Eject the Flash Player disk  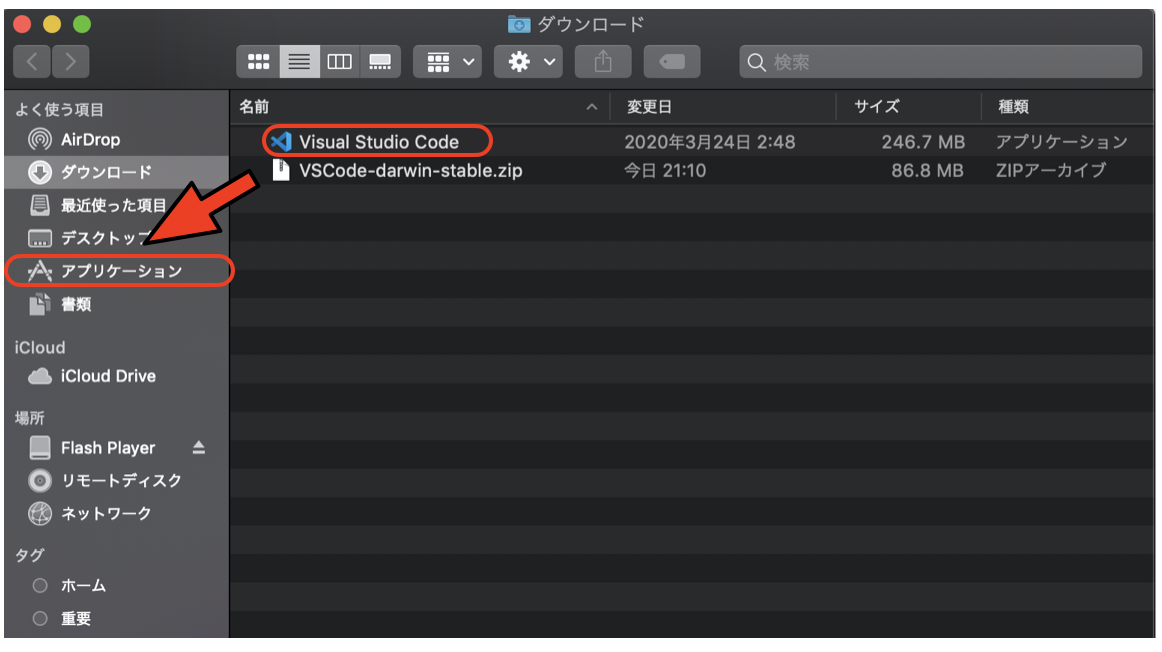point(199,448)
